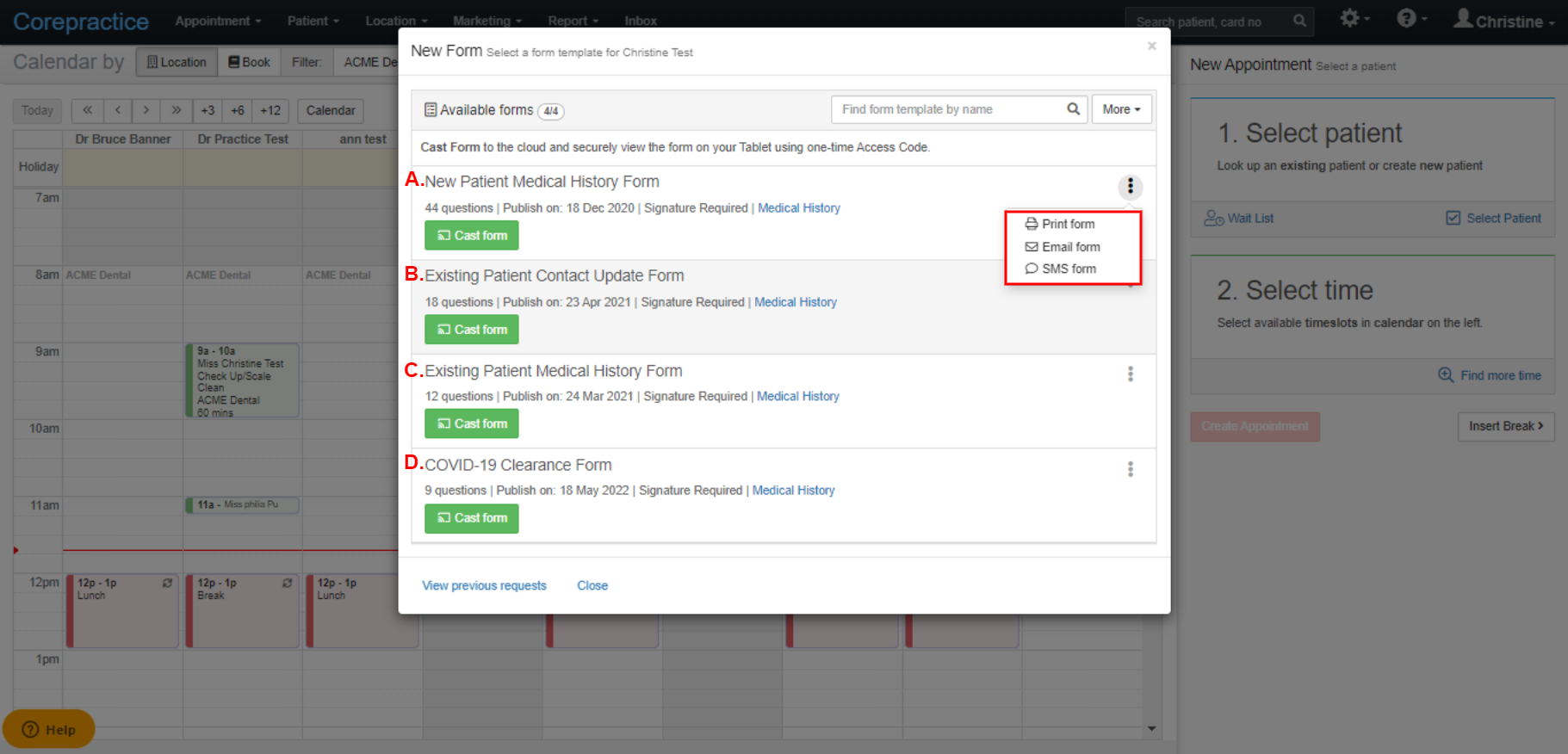Expand the More dropdown in forms panel
Viewport: 1568px width, 754px height.
coord(1121,109)
